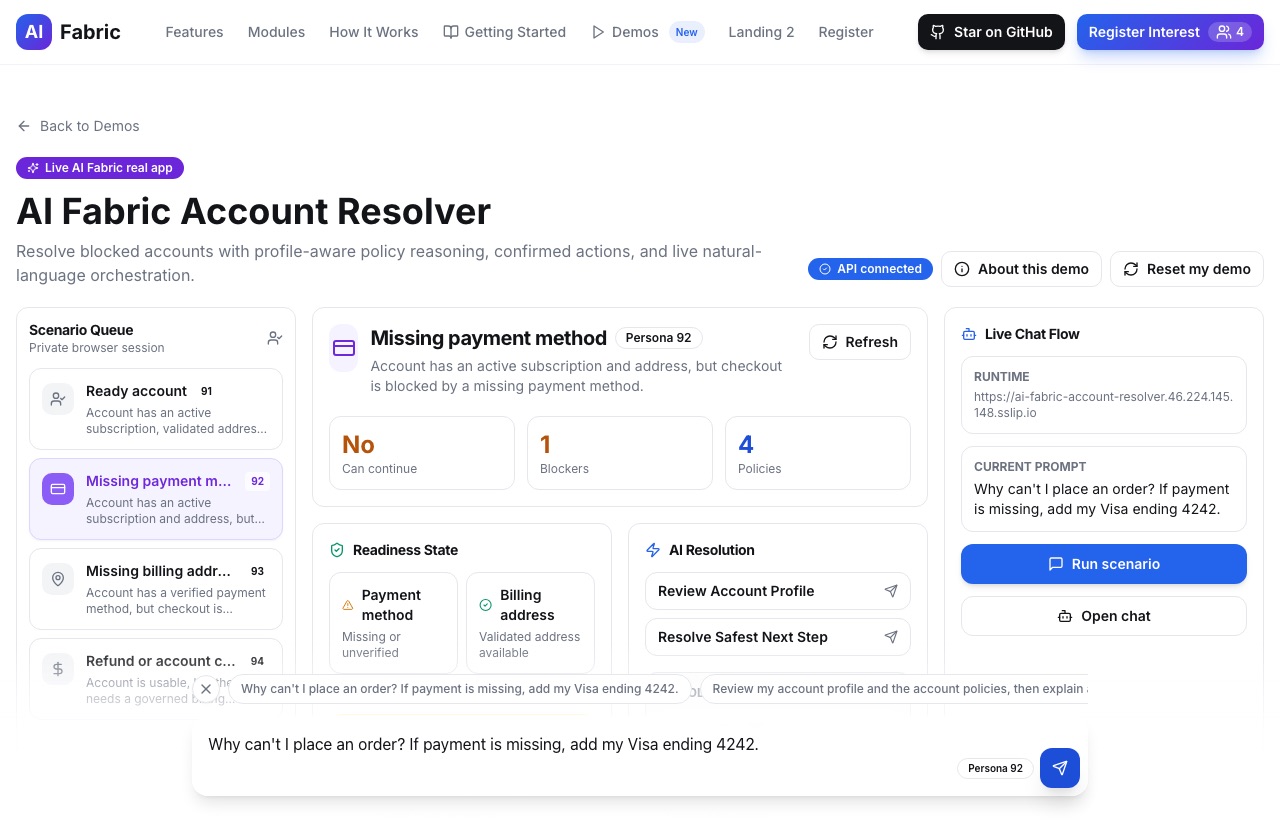Click the robot icon beside Live Chat Flow
This screenshot has width=1280, height=820.
(968, 334)
